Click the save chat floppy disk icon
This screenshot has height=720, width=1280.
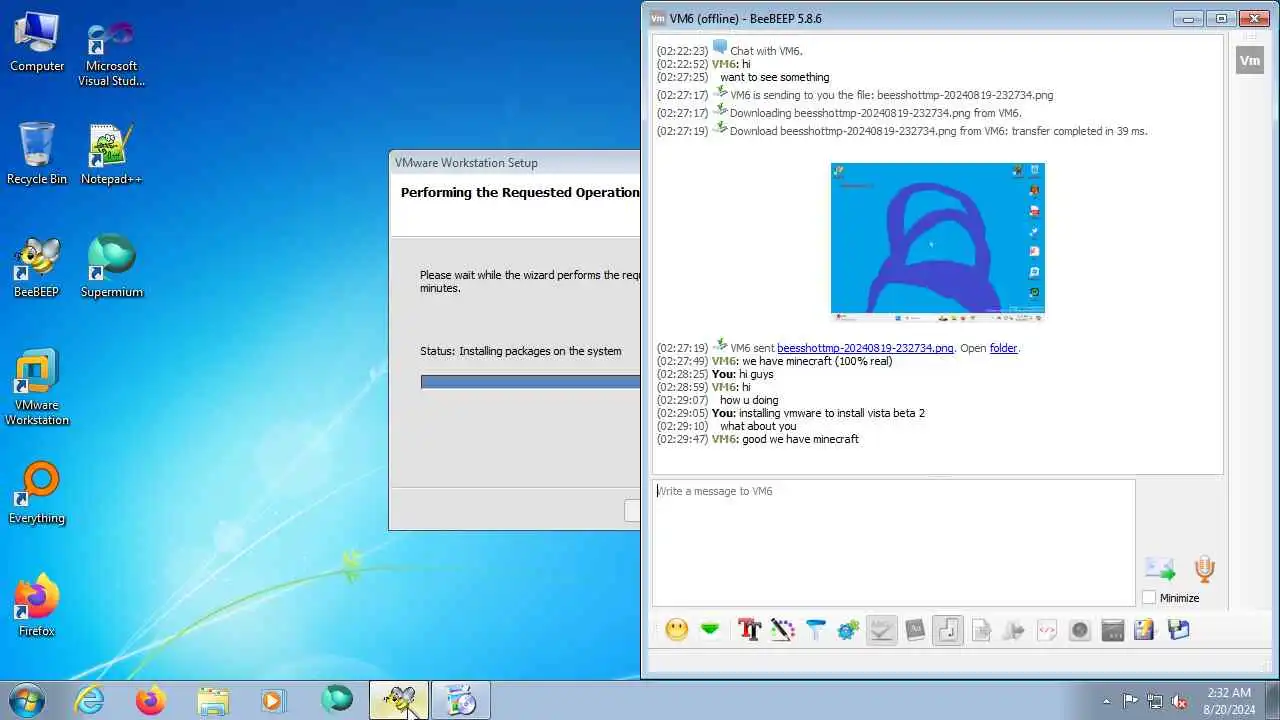tap(1145, 630)
